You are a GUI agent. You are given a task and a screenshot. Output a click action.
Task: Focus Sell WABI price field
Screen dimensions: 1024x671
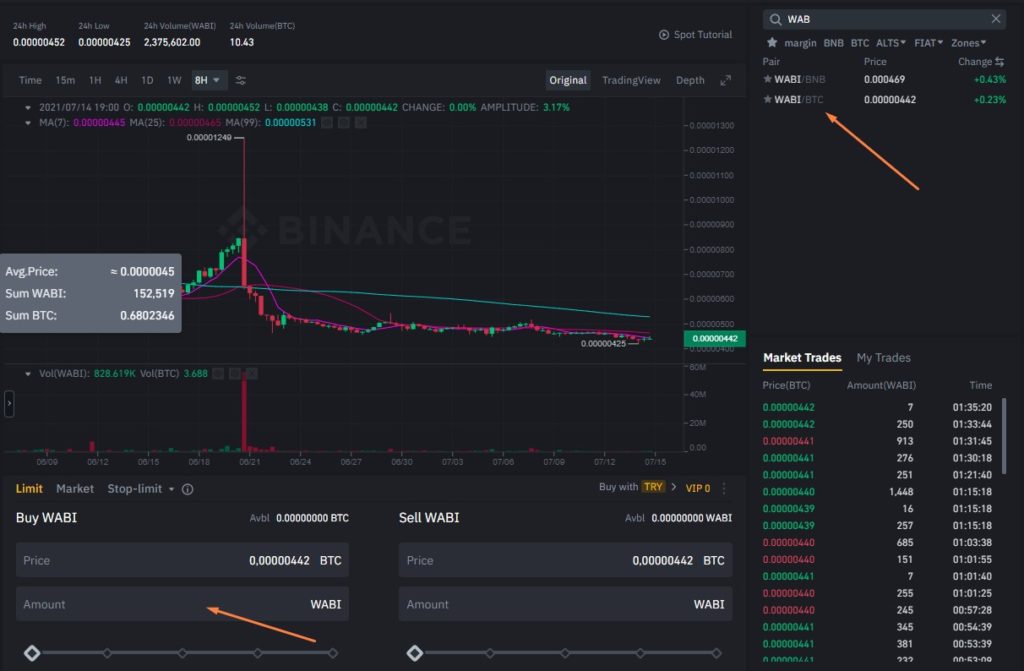click(565, 561)
